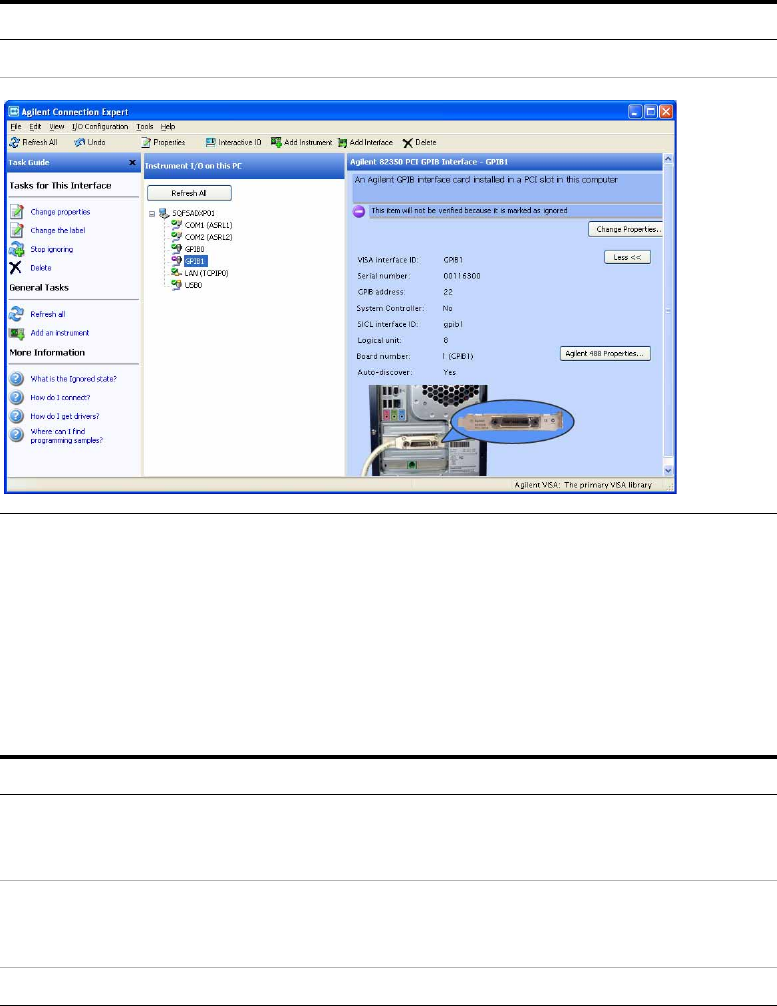Select the GPIB1 tree item
The width and height of the screenshot is (777, 1006).
point(195,261)
